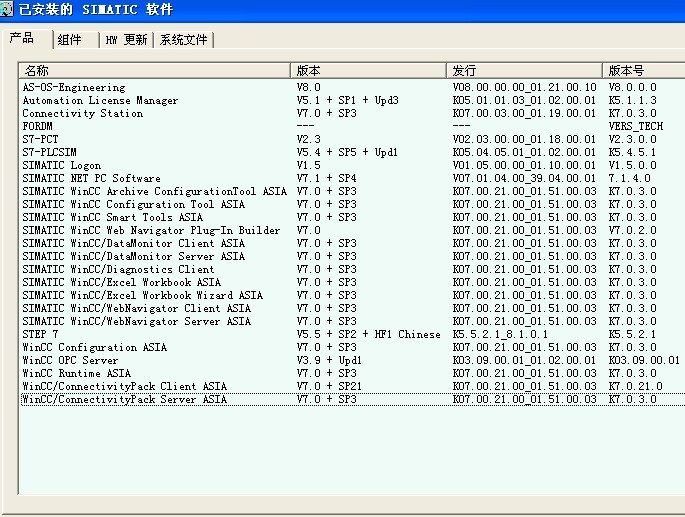Viewport: 685px width, 517px height.
Task: Select SIMATIC WinCC Smart Tools ASIA
Action: click(113, 218)
